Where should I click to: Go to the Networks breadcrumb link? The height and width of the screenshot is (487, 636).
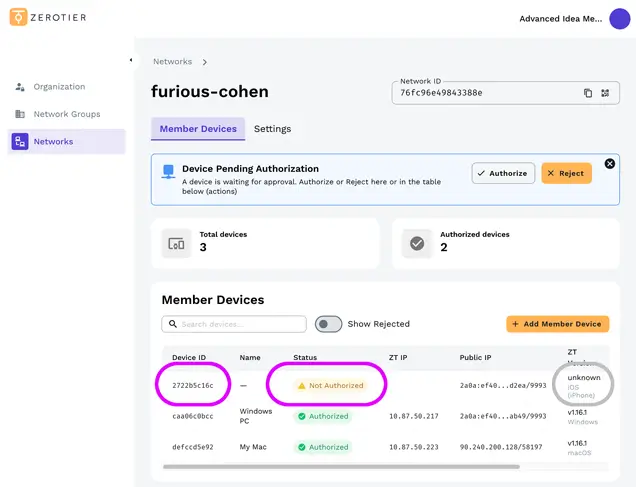(x=172, y=62)
